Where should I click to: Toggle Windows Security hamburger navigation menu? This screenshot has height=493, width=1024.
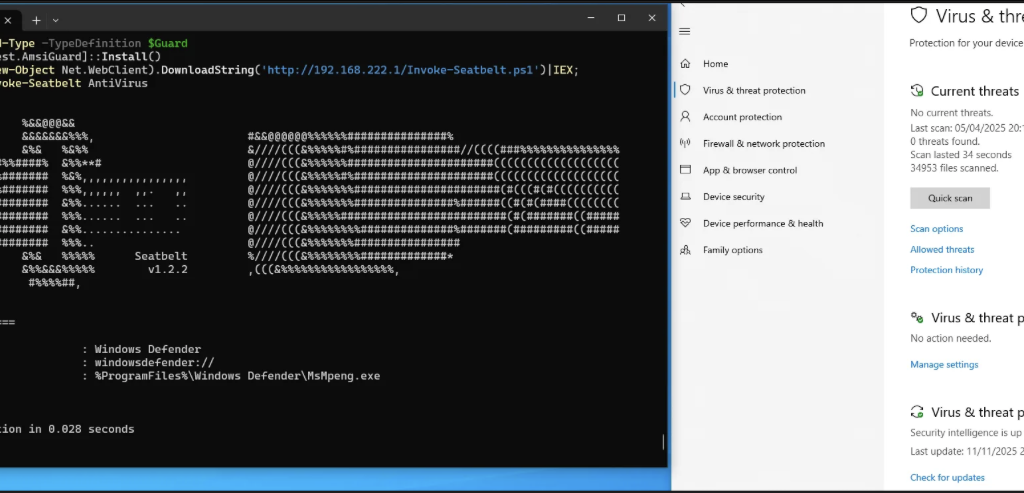[x=684, y=31]
